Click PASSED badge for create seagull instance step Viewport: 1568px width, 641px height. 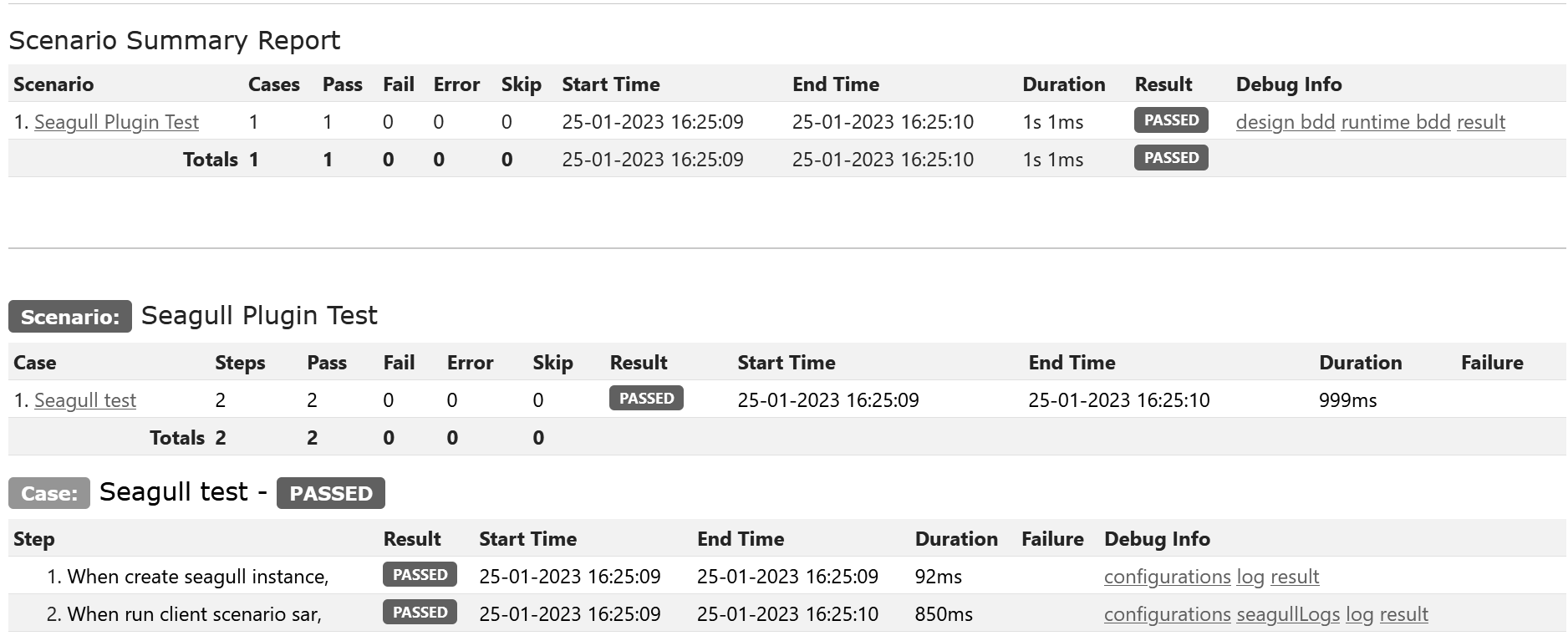pos(420,575)
